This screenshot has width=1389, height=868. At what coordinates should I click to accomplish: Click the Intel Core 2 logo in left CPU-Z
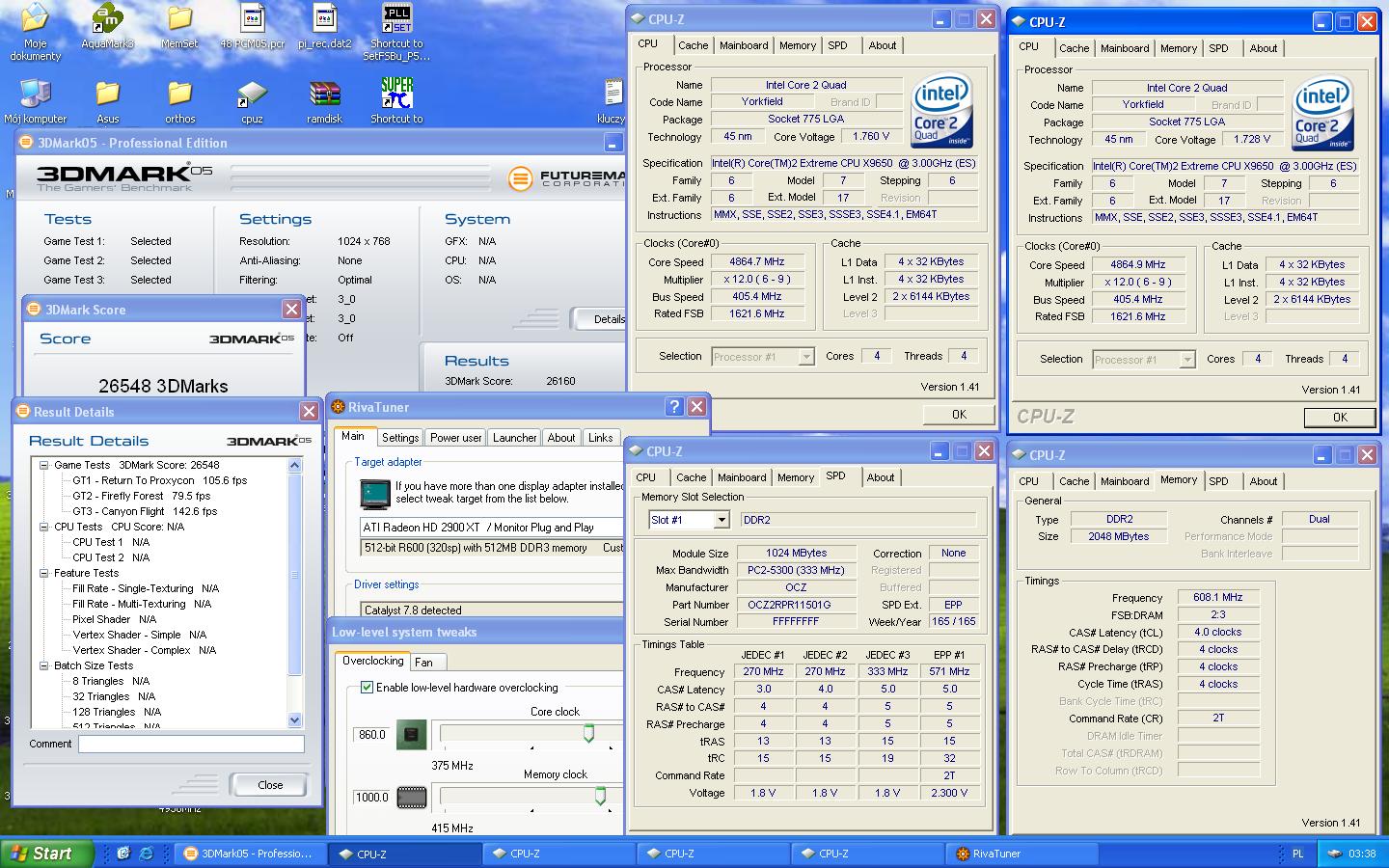941,110
